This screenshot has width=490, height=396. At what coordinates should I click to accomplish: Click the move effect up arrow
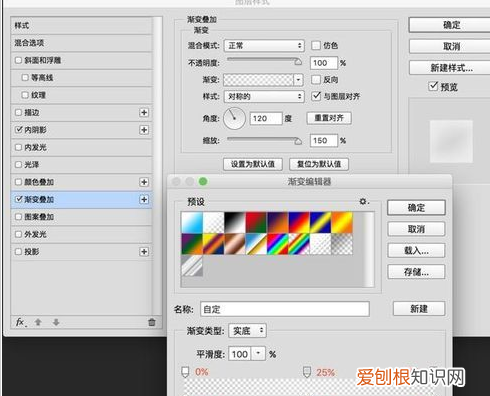pos(38,322)
